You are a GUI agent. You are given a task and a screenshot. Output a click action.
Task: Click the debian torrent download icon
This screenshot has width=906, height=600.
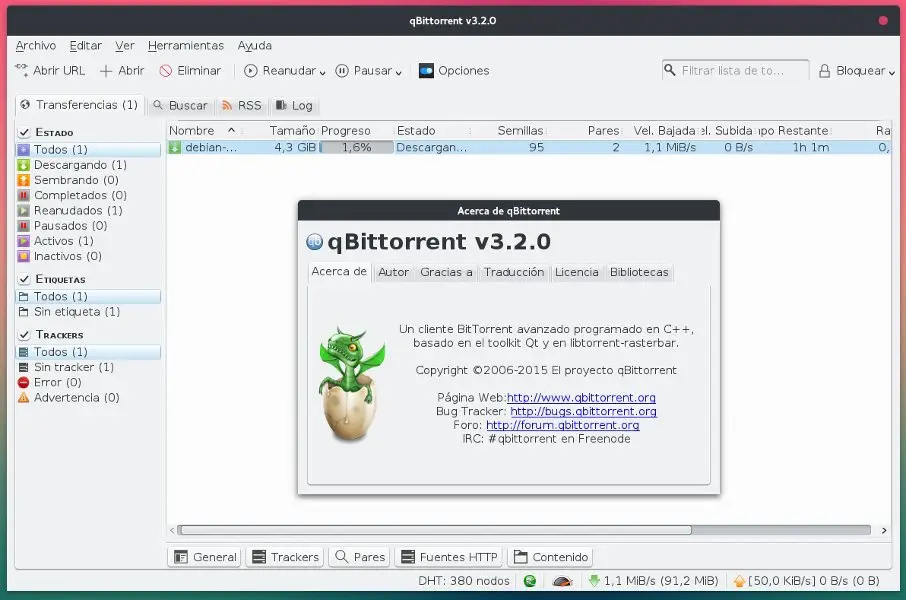[174, 147]
